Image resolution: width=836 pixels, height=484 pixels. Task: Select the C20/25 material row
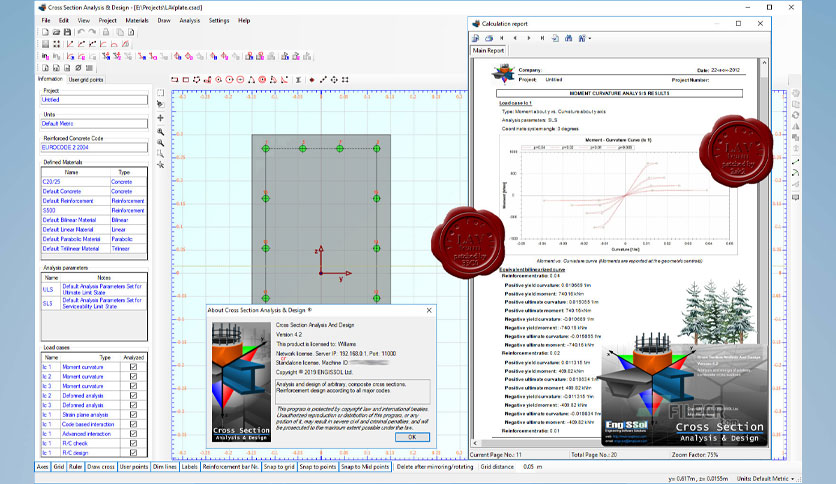pos(94,182)
